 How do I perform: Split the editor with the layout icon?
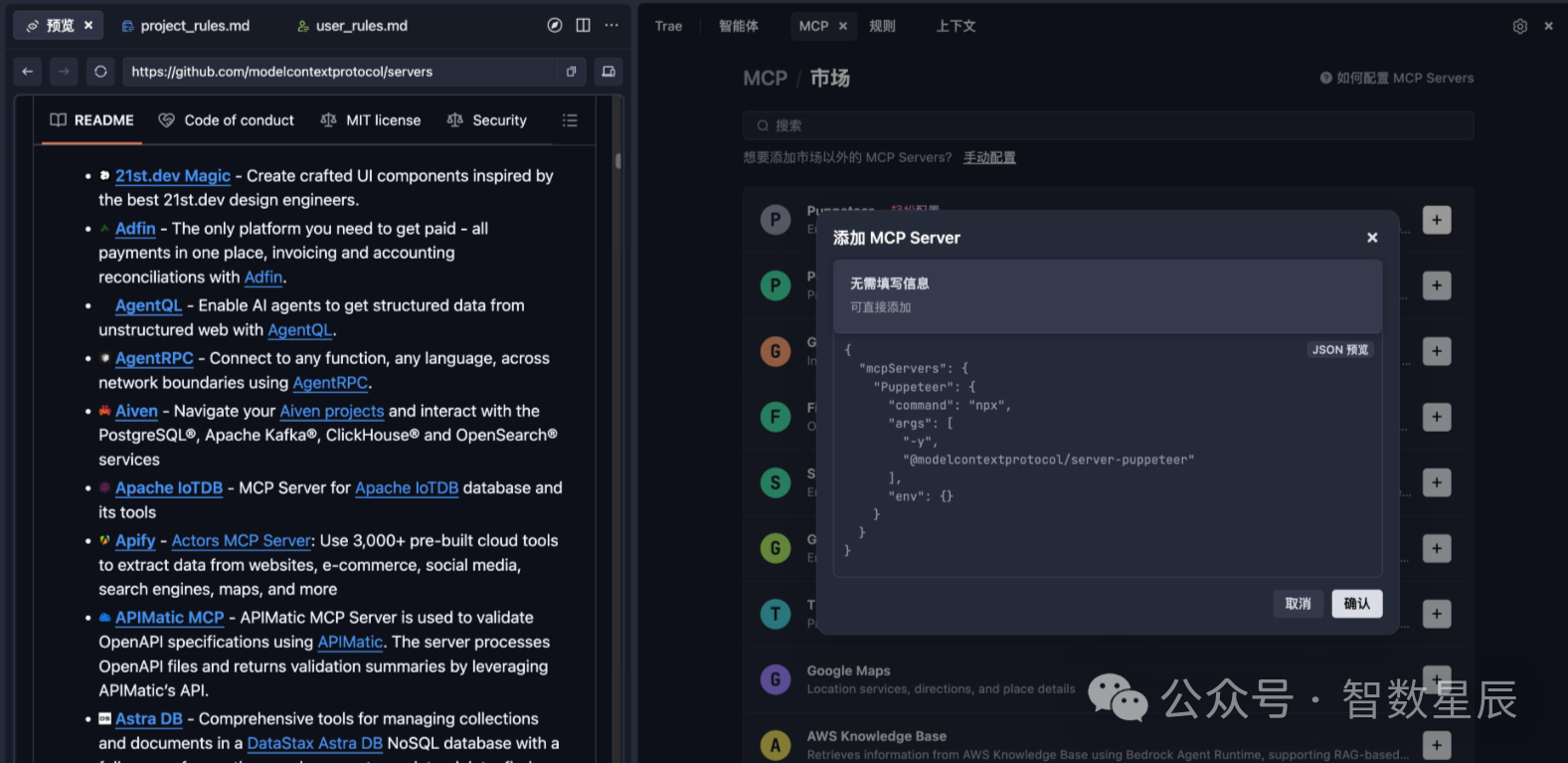coord(584,26)
